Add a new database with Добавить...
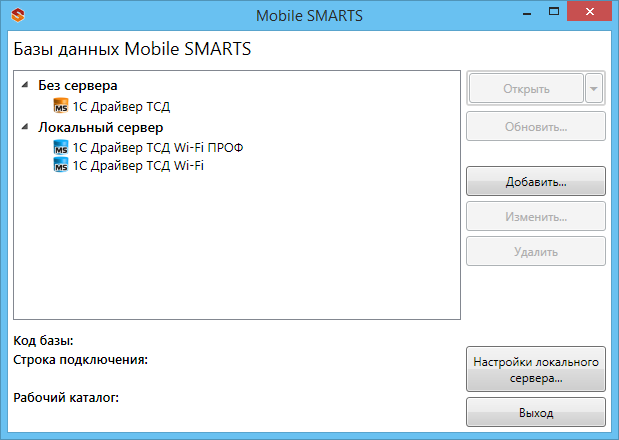Viewport: 619px width, 440px height. click(536, 181)
